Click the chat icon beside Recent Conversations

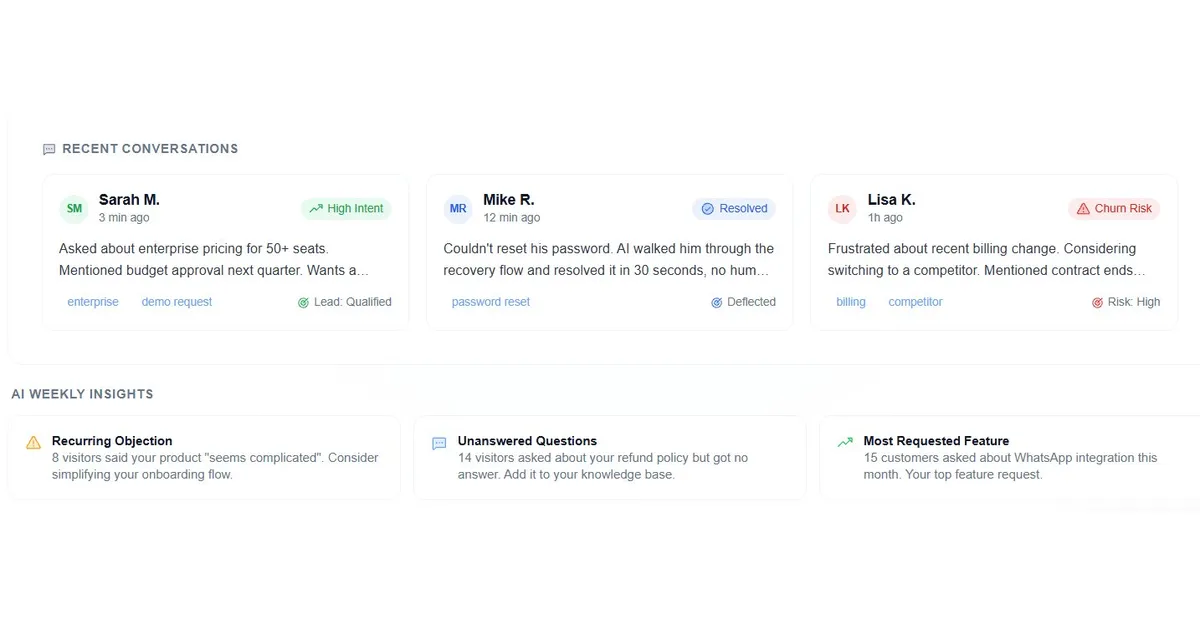49,149
